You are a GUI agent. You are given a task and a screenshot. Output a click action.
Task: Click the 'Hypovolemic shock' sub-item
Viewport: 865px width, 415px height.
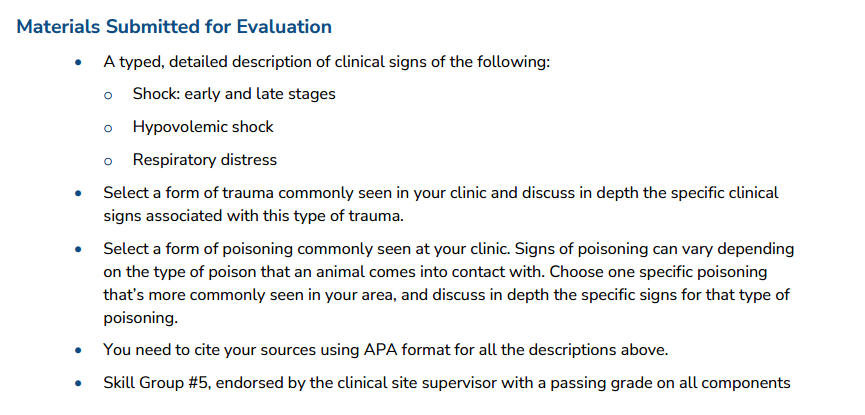[203, 127]
